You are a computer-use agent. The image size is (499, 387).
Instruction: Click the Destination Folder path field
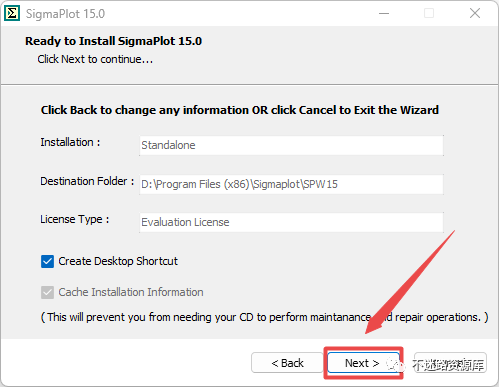tap(291, 184)
